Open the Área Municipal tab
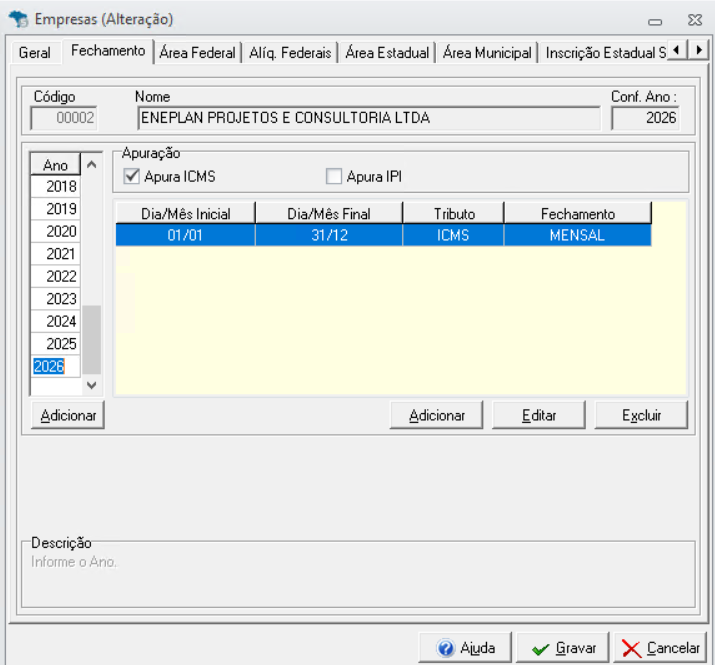Screen dimensions: 715x665 tap(487, 53)
